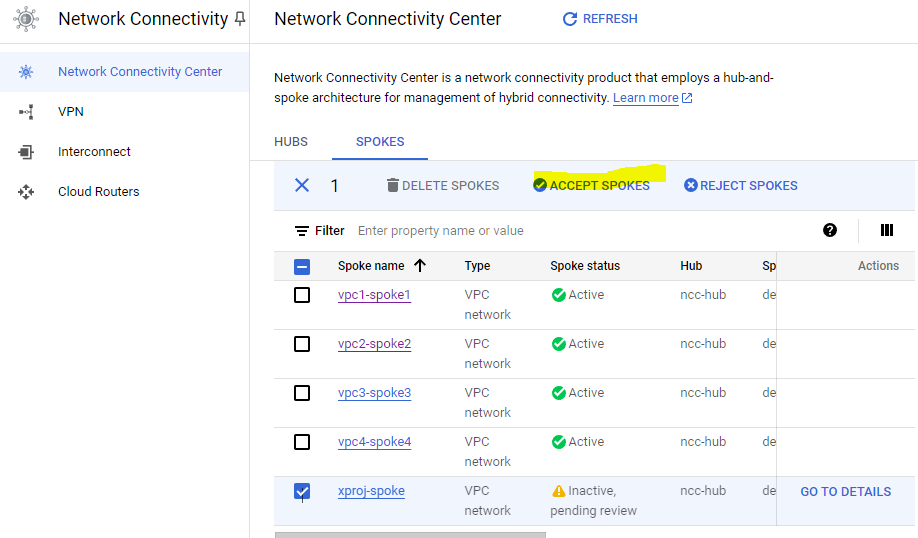The image size is (918, 538).
Task: Click the sort arrow next to Spoke name
Action: point(420,266)
